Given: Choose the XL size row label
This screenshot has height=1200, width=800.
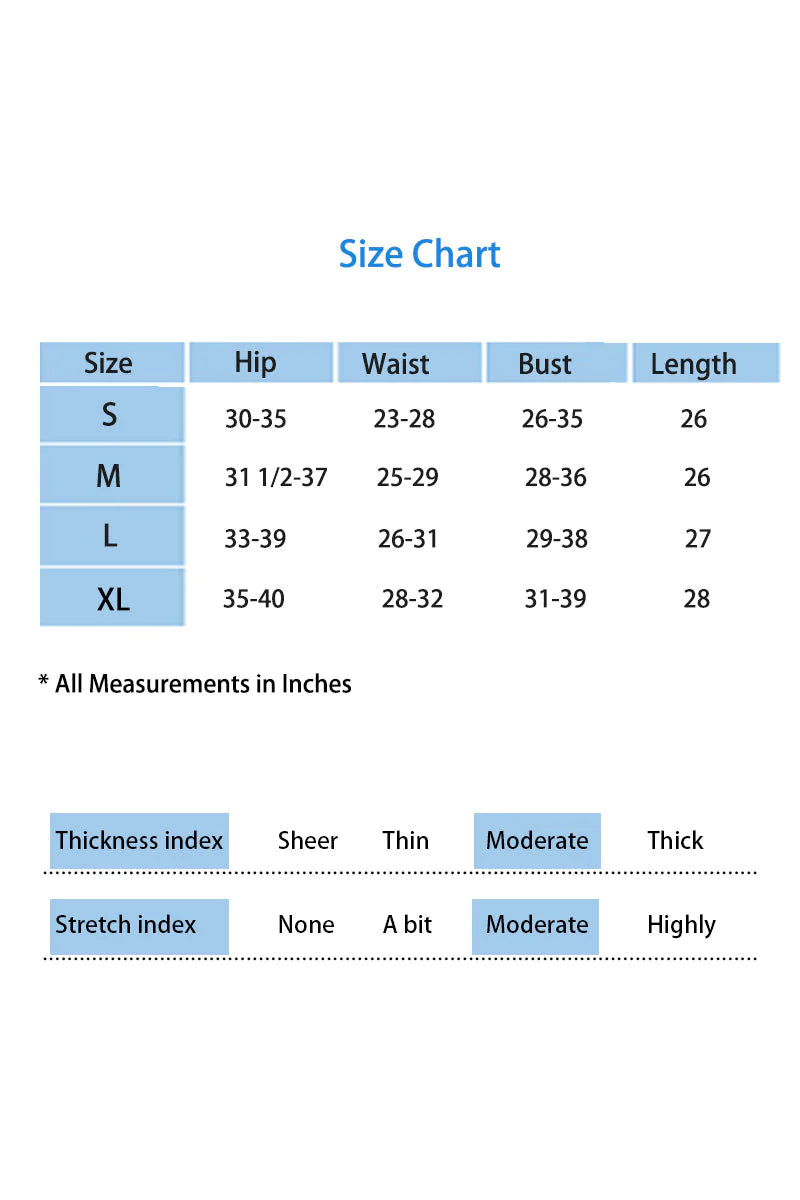Looking at the screenshot, I should coord(113,599).
